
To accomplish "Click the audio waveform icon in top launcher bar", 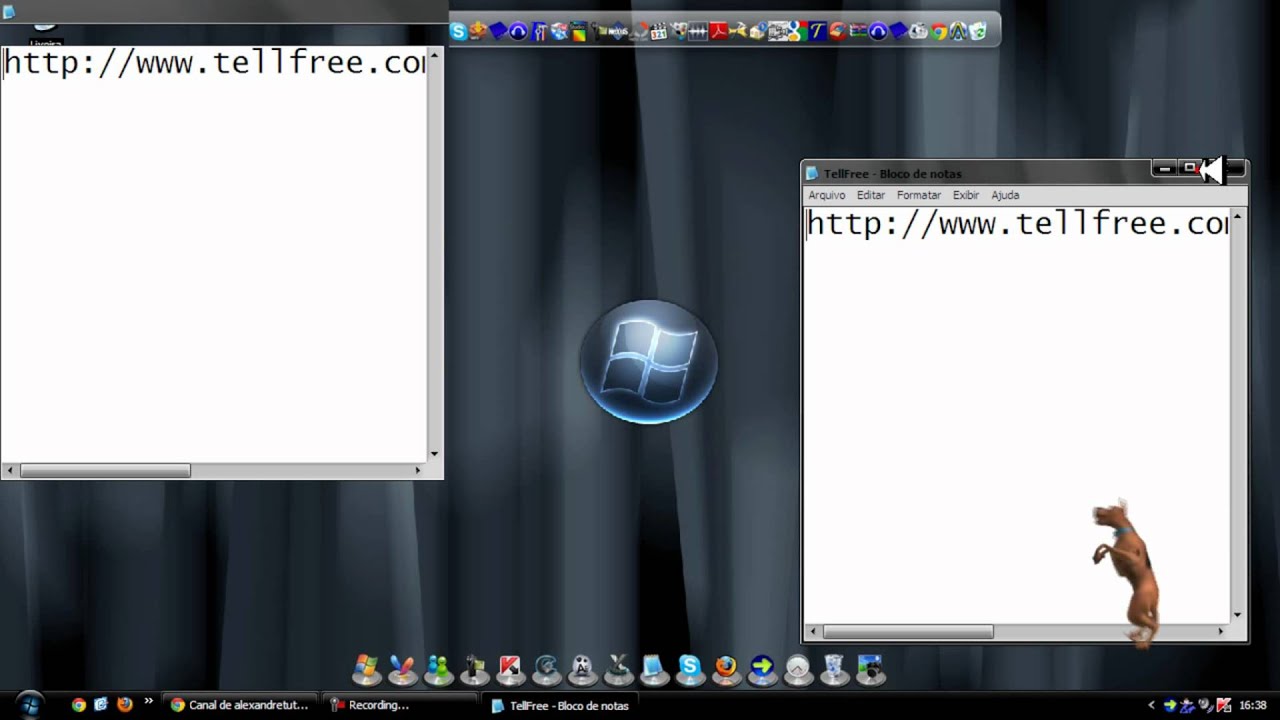I will [x=698, y=31].
